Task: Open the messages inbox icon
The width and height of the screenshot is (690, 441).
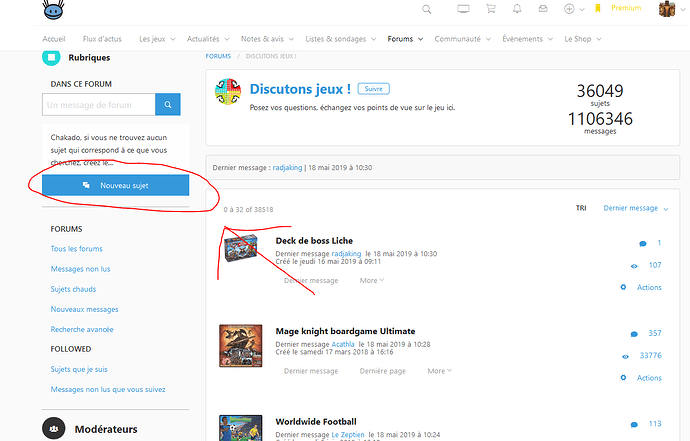Action: pos(543,8)
